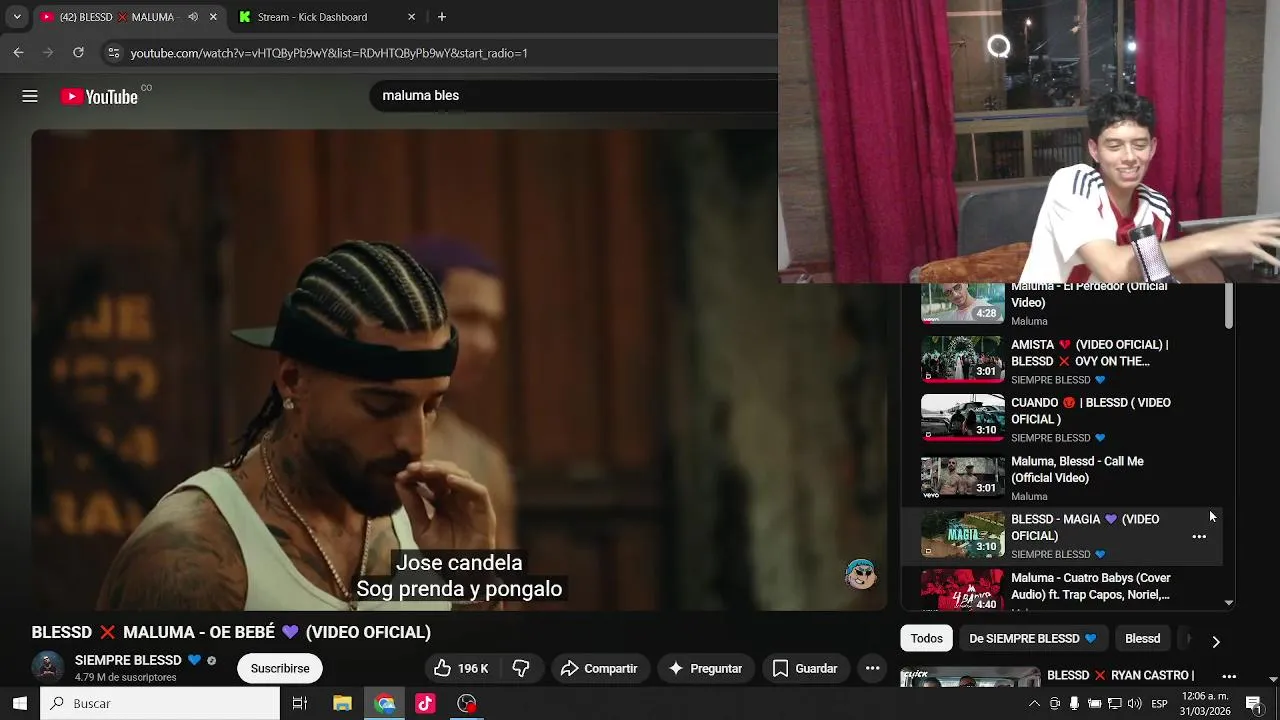
Task: Close the Kick Dashboard tab
Action: click(411, 17)
